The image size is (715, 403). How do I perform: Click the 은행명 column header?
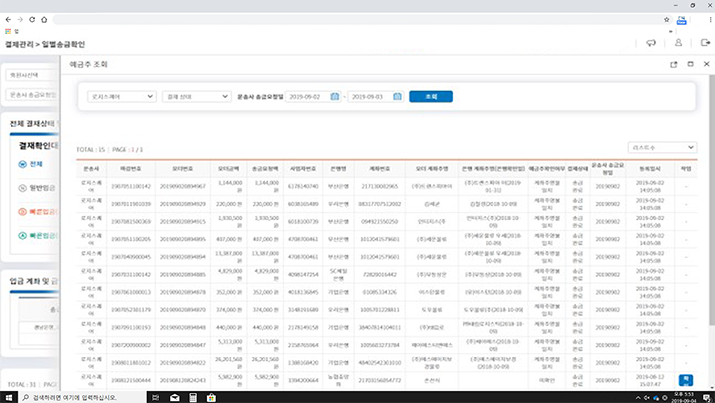tap(338, 169)
